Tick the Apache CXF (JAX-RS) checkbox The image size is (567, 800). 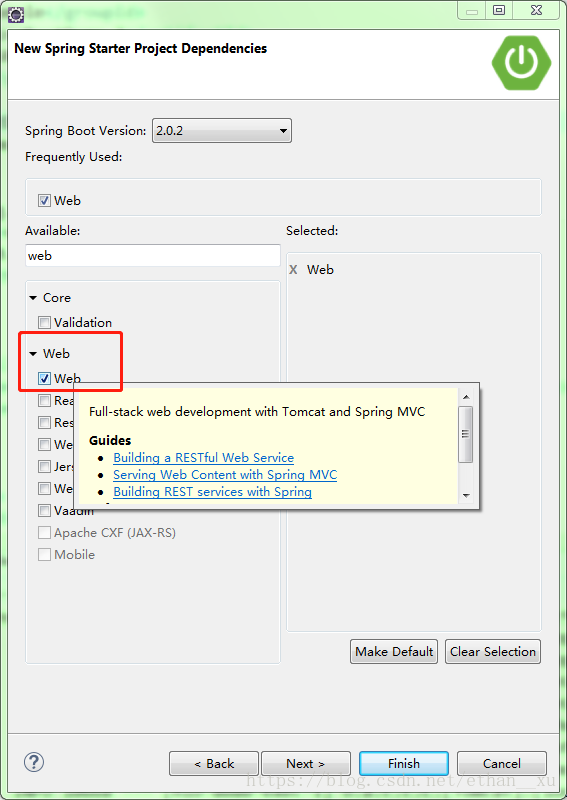tap(44, 533)
